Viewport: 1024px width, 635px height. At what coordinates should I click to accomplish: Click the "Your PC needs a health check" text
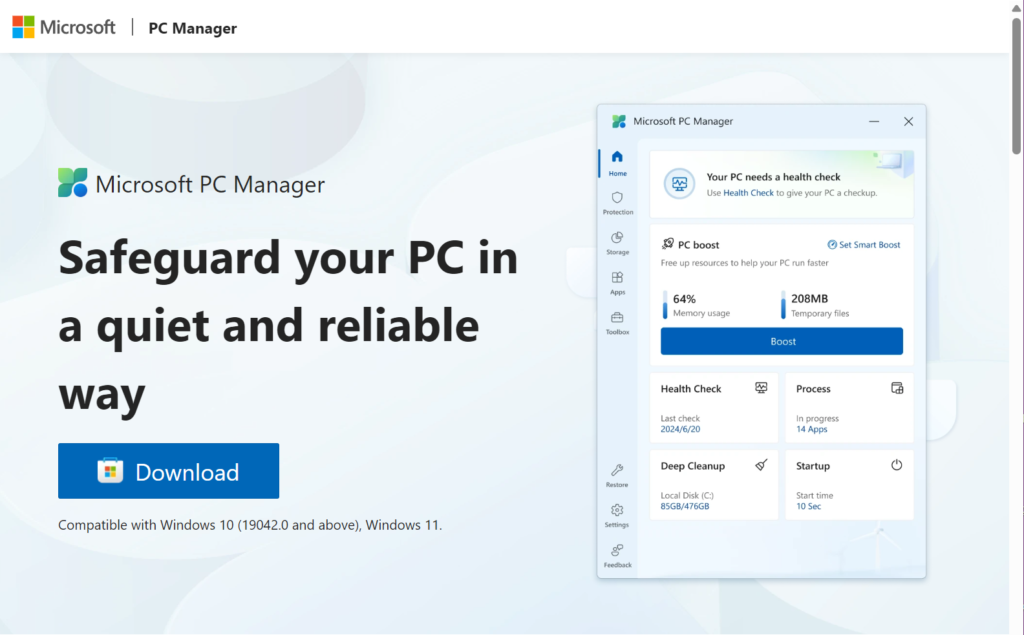pos(773,177)
